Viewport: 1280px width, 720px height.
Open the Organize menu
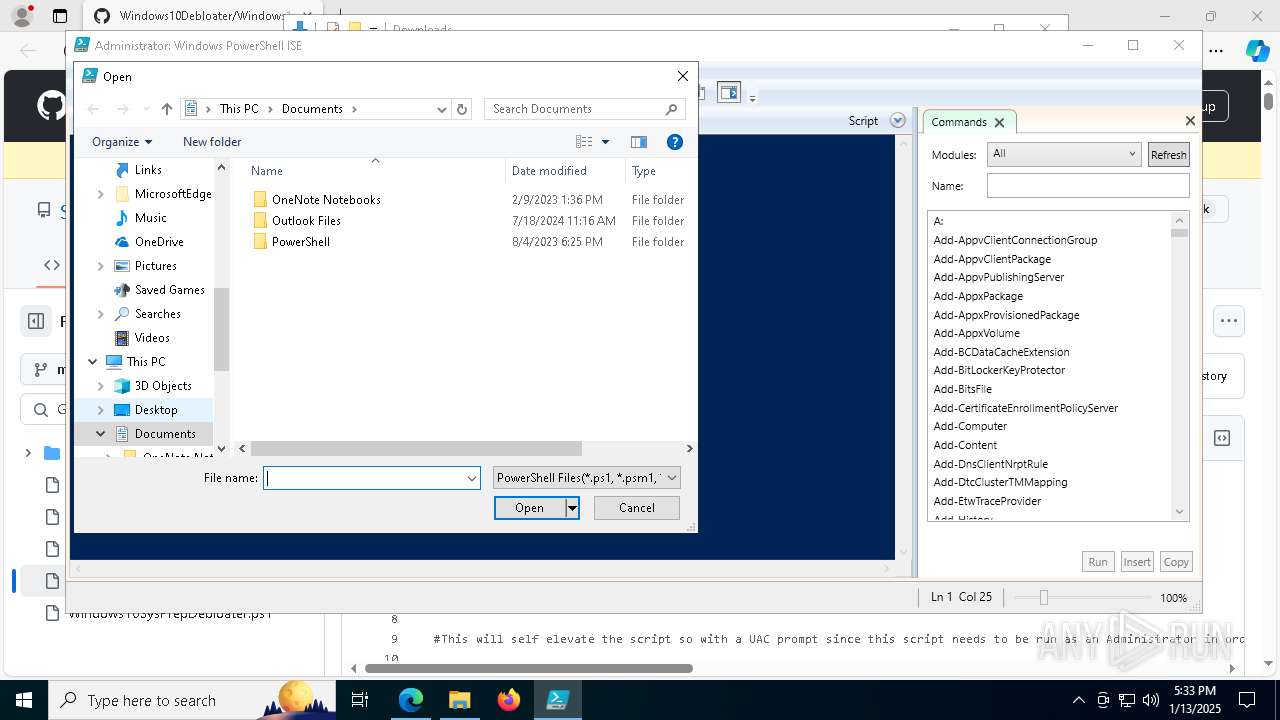[122, 142]
